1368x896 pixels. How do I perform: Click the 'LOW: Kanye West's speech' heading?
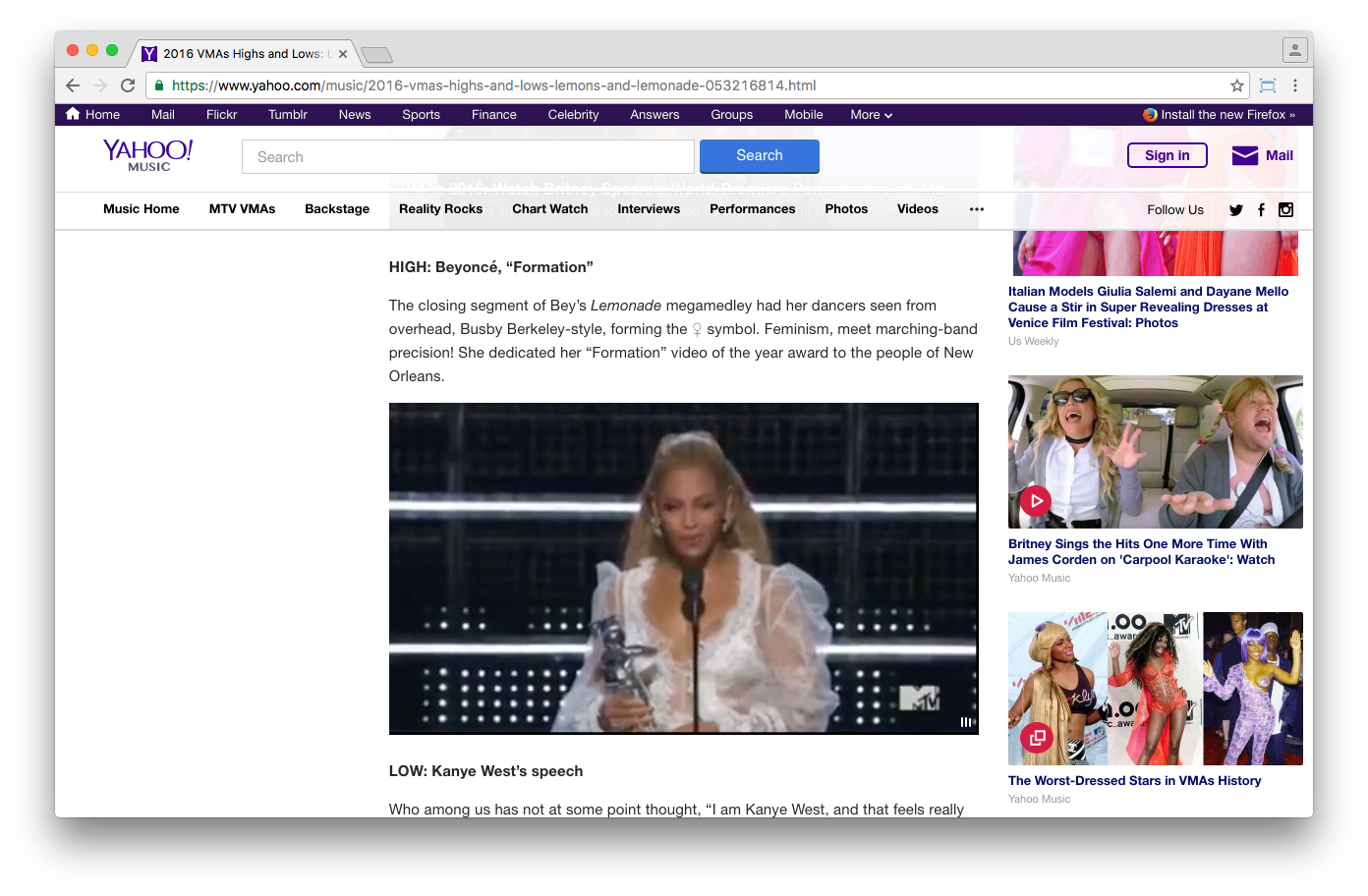485,771
